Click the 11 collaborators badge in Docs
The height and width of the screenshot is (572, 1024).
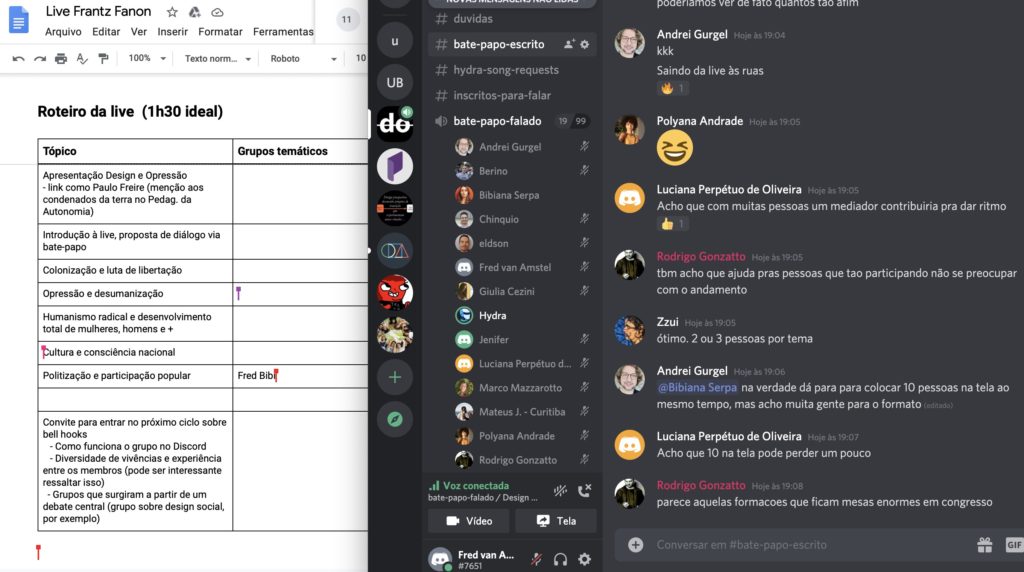(x=347, y=20)
